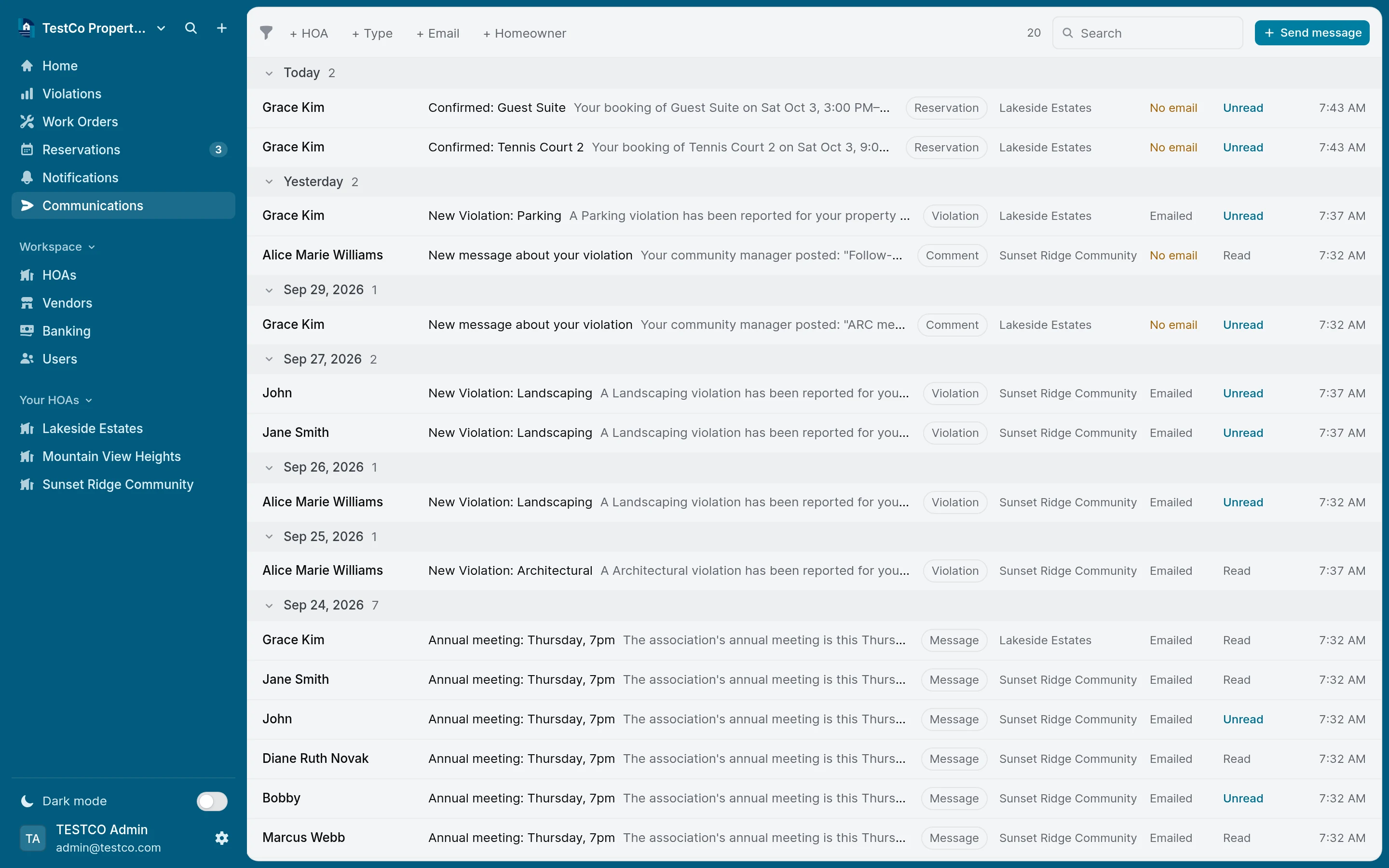The image size is (1389, 868).
Task: Click the Search input field
Action: coord(1148,33)
